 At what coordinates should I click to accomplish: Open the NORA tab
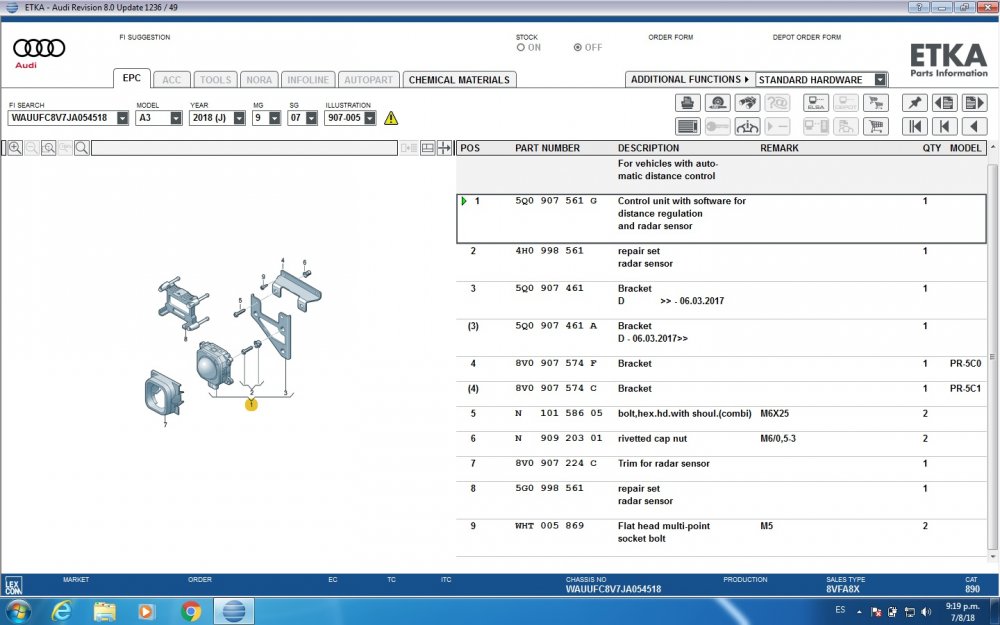tap(259, 80)
